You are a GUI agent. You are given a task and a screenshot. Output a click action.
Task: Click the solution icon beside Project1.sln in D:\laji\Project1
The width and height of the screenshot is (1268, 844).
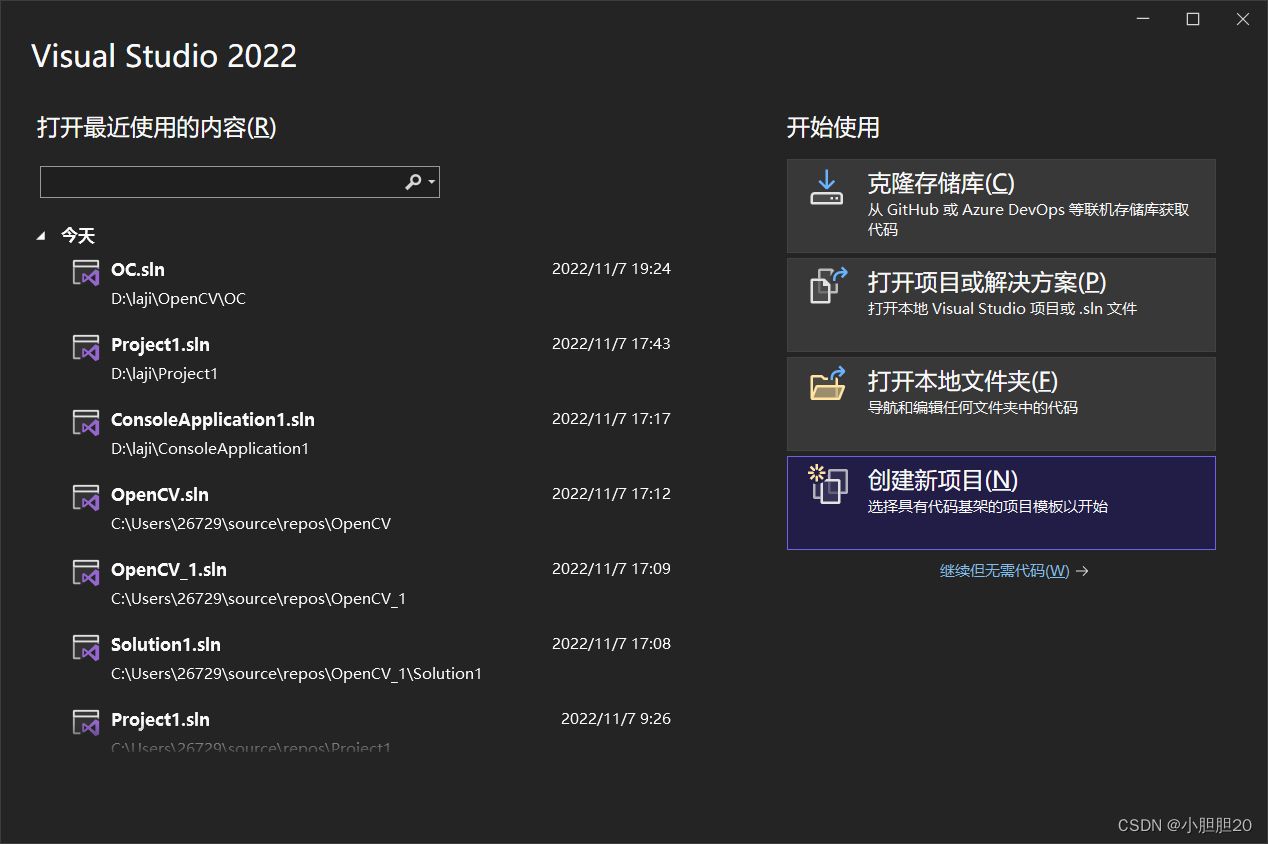[x=86, y=347]
